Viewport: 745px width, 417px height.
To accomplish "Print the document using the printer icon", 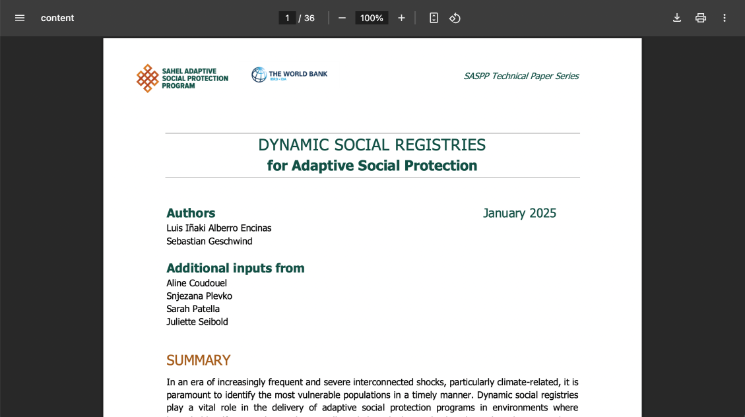I will tap(701, 18).
